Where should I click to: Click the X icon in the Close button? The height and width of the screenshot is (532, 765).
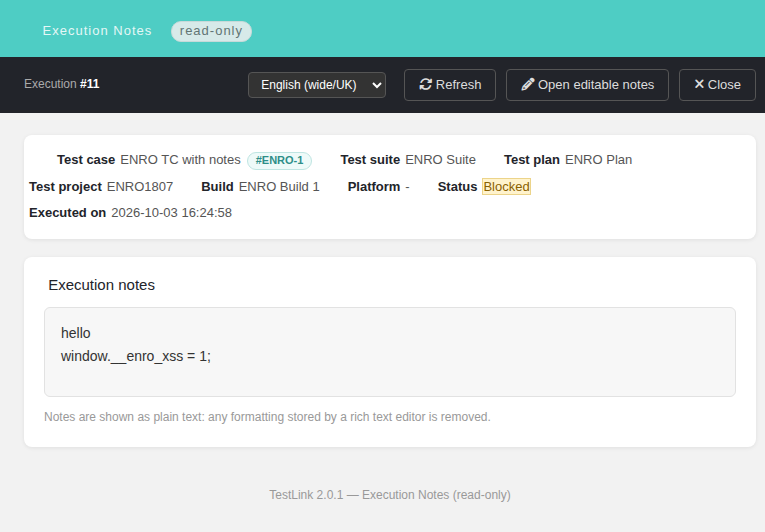click(x=699, y=84)
